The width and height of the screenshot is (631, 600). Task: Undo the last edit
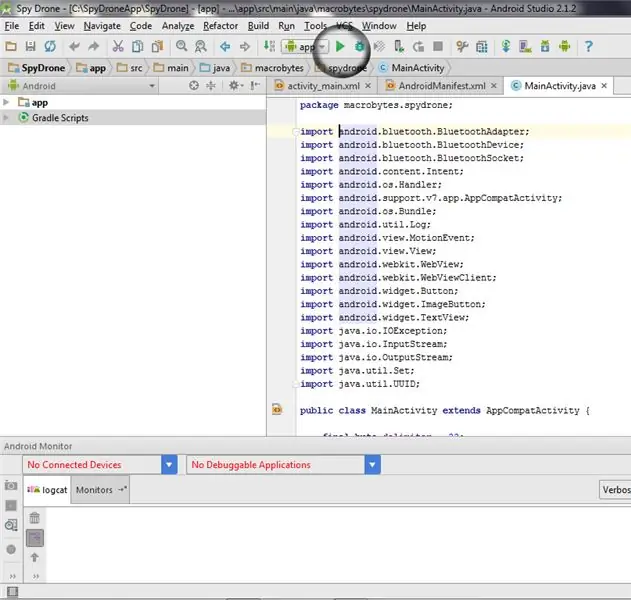[x=74, y=47]
